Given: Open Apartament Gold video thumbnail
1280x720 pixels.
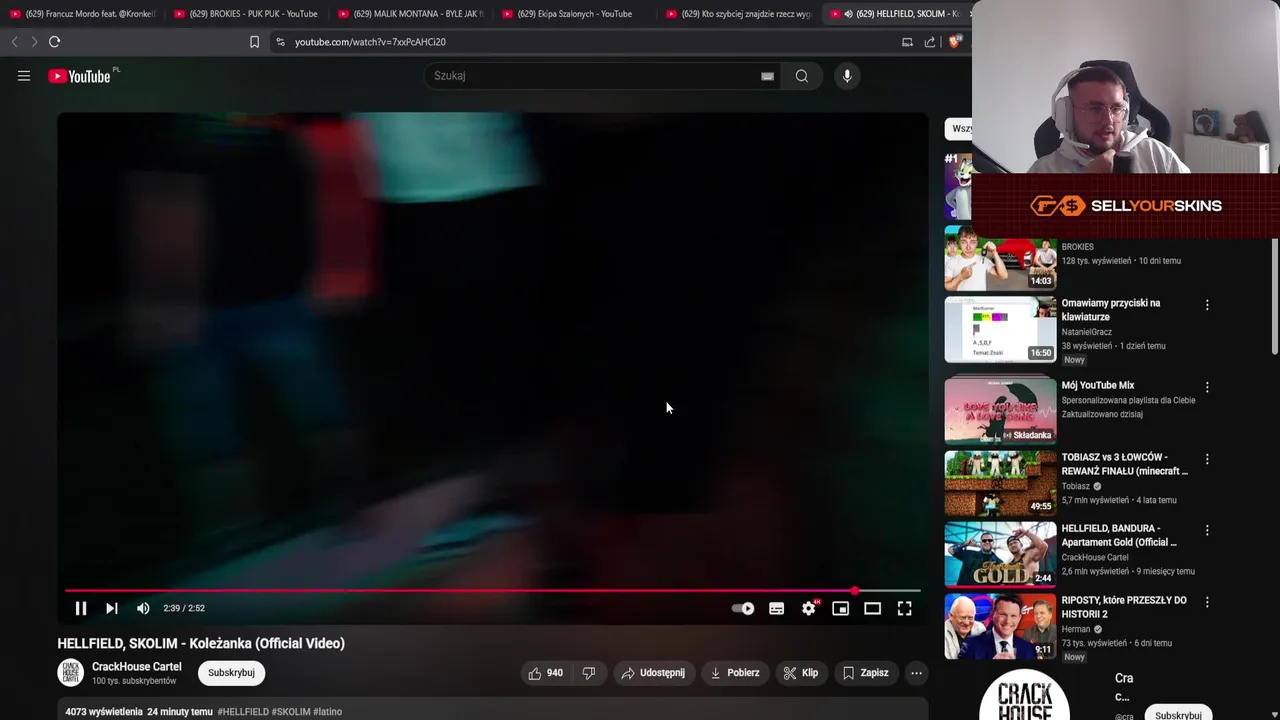Looking at the screenshot, I should (x=1000, y=553).
